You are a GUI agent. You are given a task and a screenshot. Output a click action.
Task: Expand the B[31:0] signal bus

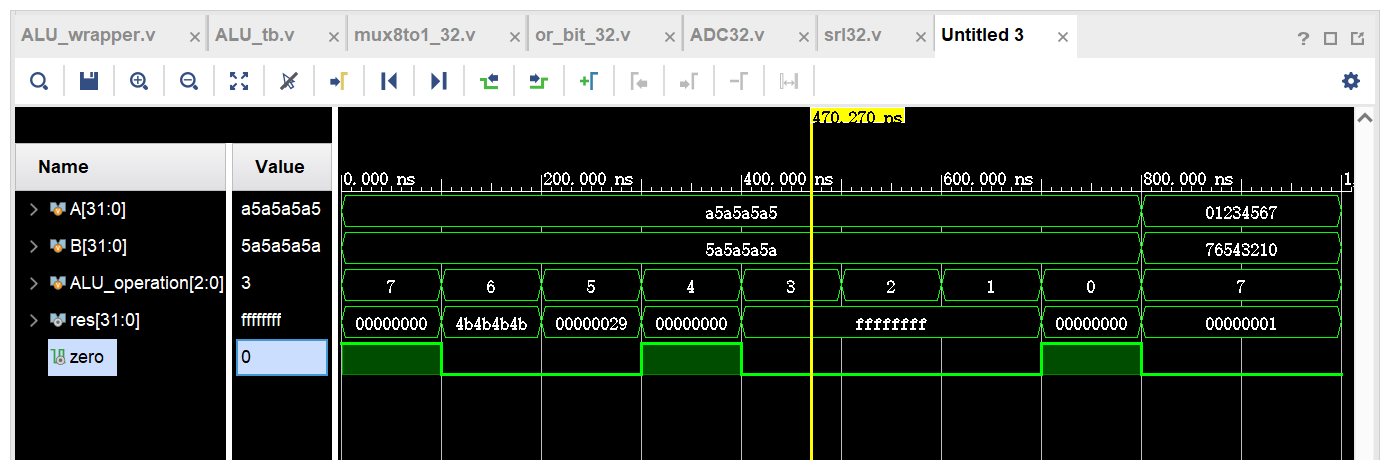33,246
